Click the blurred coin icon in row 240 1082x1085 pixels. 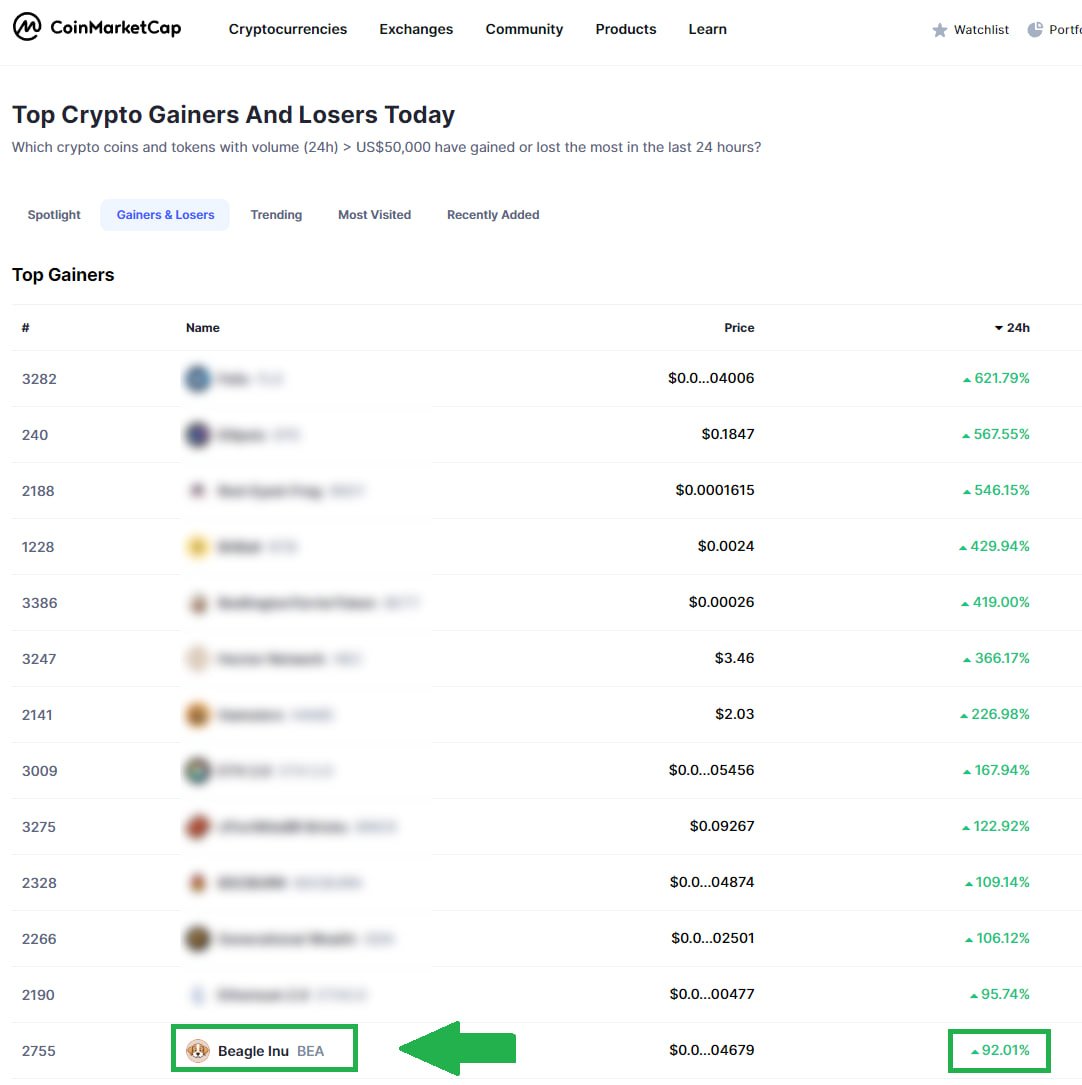pos(198,435)
